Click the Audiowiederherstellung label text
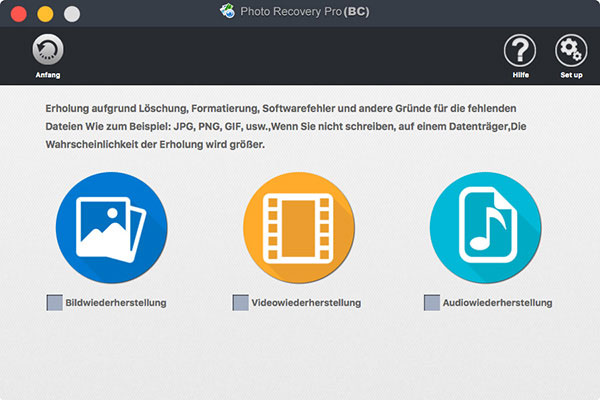 pyautogui.click(x=497, y=303)
